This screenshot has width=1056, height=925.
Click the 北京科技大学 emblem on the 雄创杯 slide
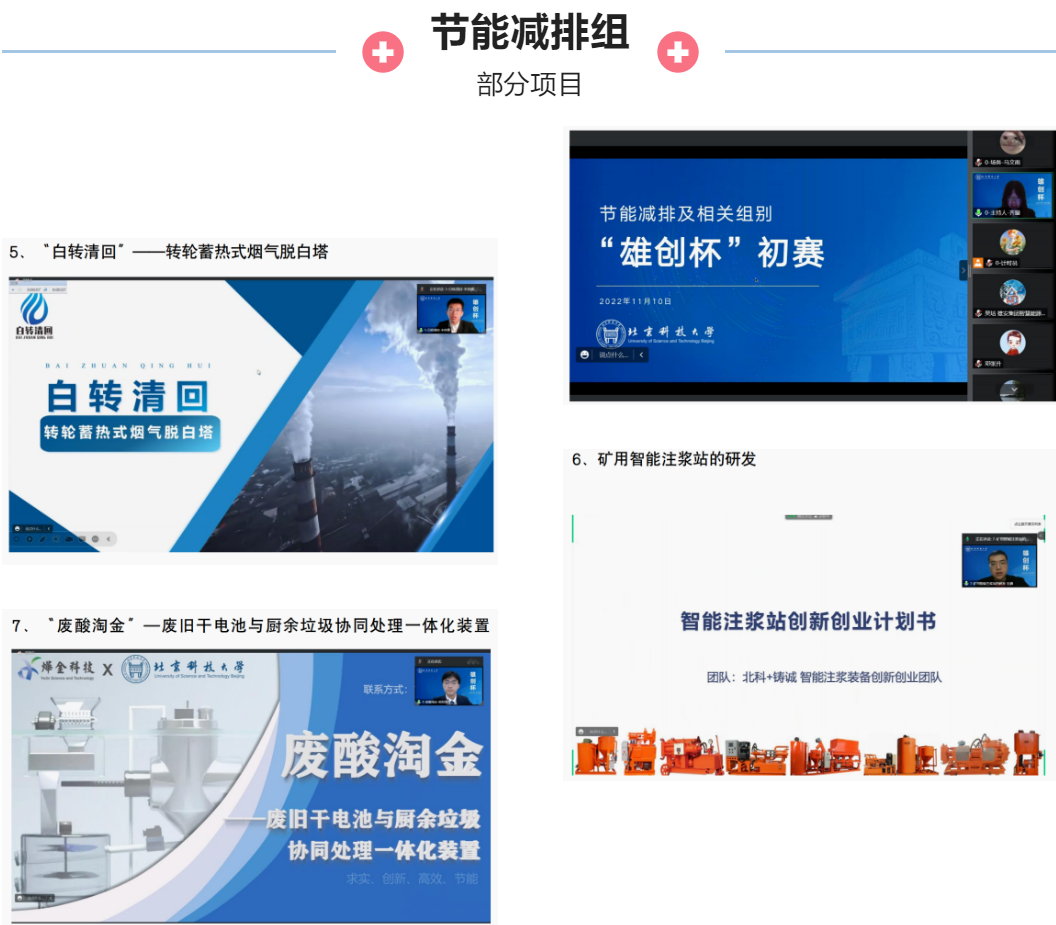coord(611,334)
